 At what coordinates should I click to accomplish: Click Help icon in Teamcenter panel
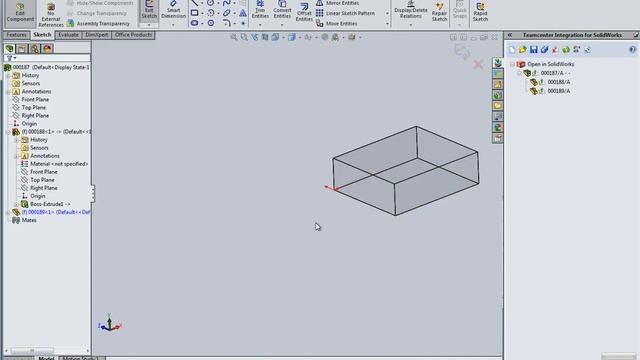pos(632,50)
